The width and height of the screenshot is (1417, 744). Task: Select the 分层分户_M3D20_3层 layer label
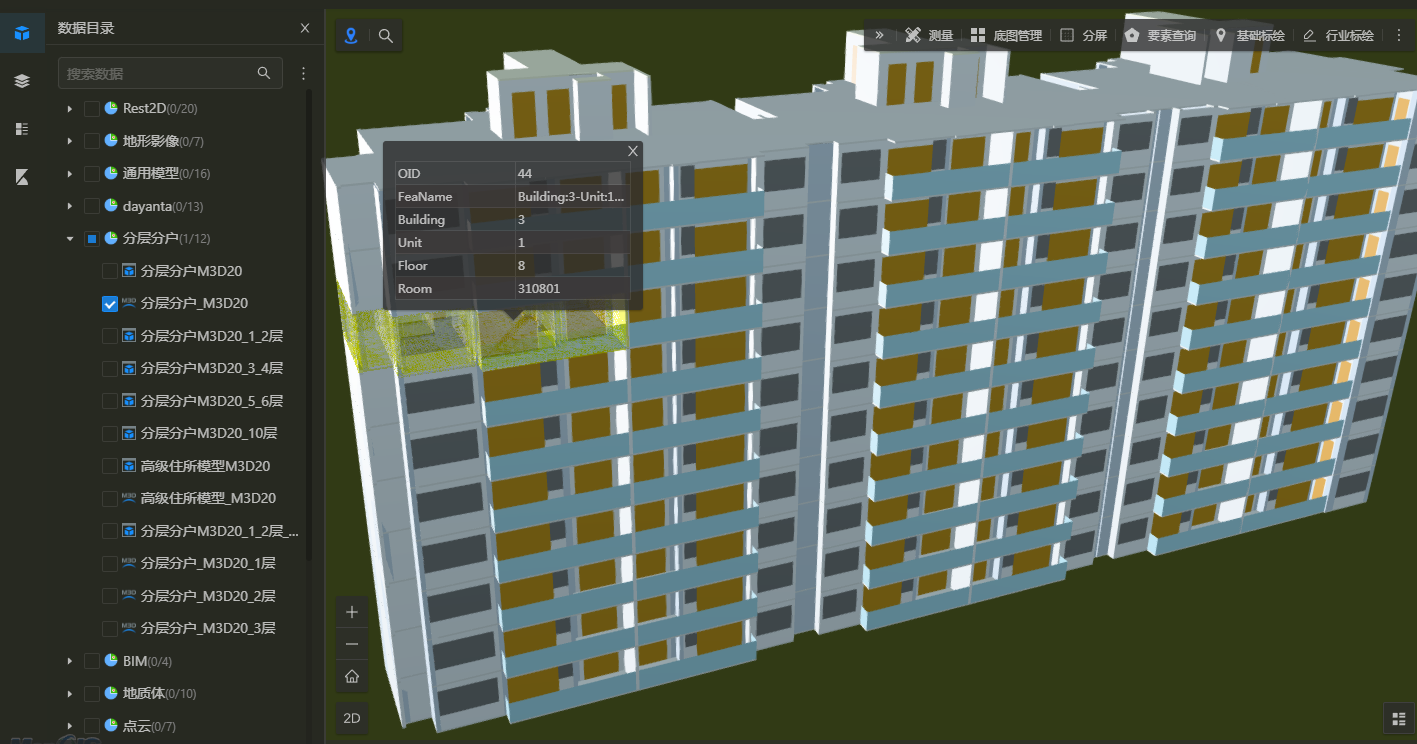pyautogui.click(x=208, y=628)
